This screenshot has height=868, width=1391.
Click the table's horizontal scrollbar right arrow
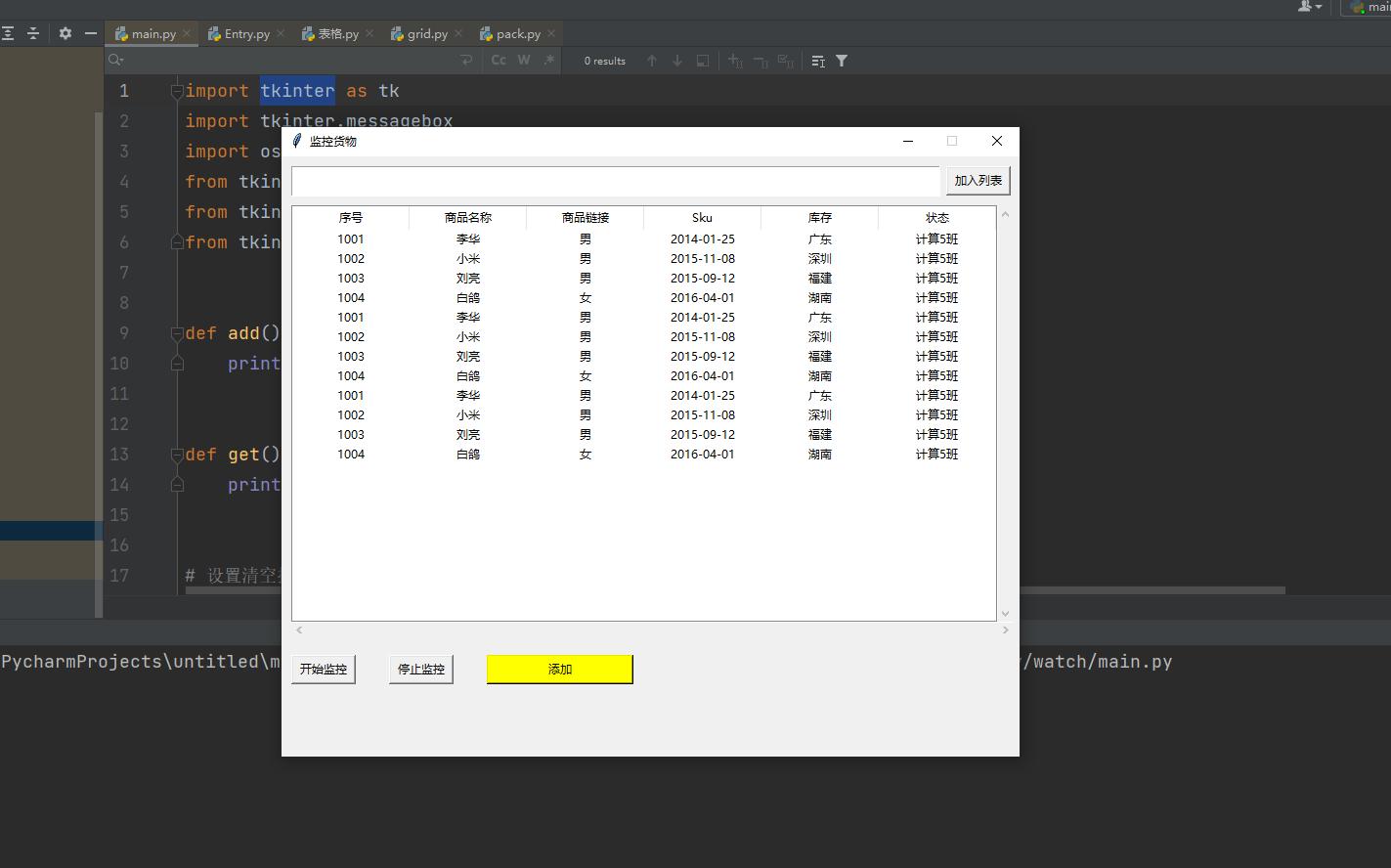click(1005, 630)
